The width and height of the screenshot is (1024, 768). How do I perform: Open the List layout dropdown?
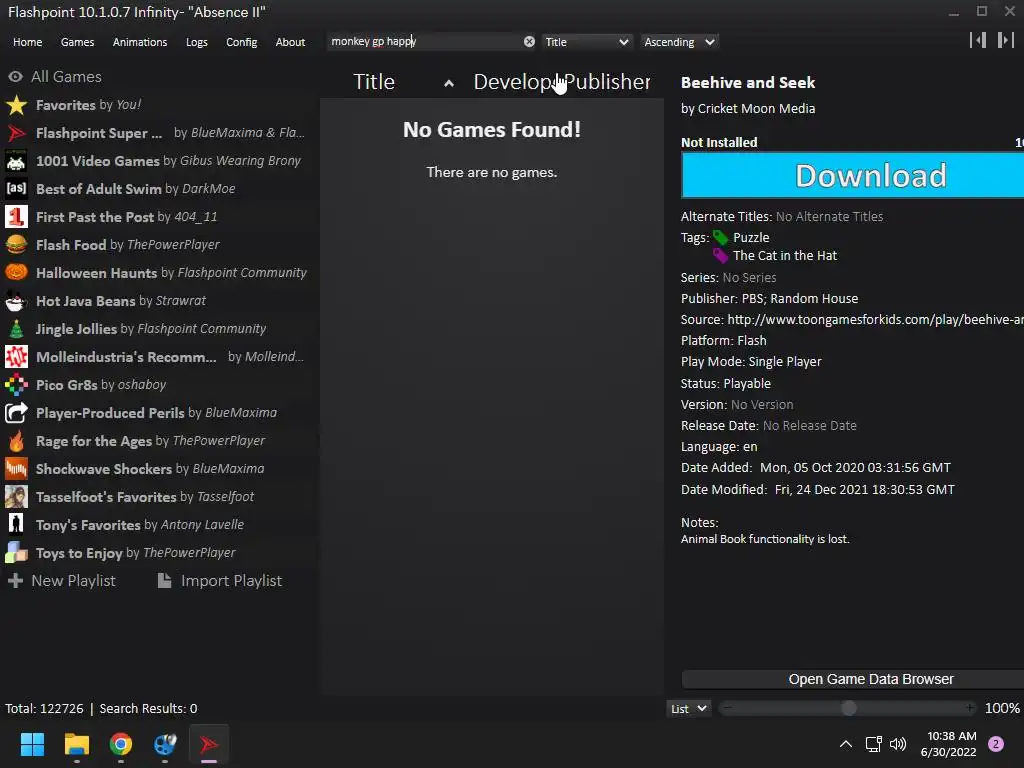(x=689, y=709)
